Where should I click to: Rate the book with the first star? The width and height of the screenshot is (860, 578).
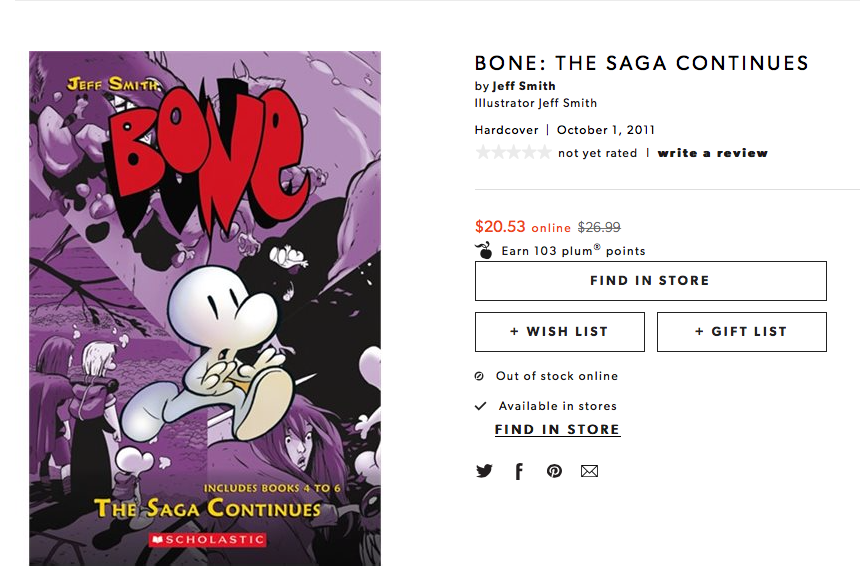(x=483, y=153)
